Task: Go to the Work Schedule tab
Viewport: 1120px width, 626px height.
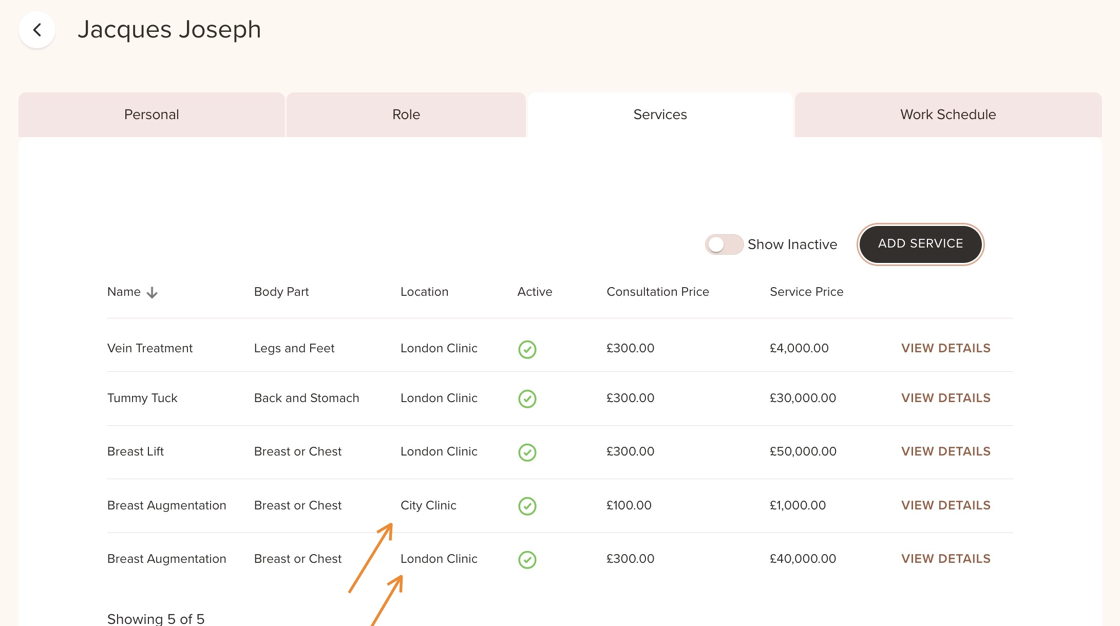Action: (948, 115)
